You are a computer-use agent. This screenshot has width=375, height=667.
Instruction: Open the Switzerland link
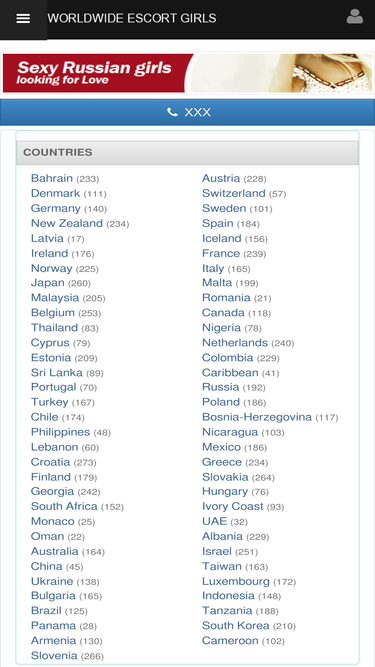[233, 194]
